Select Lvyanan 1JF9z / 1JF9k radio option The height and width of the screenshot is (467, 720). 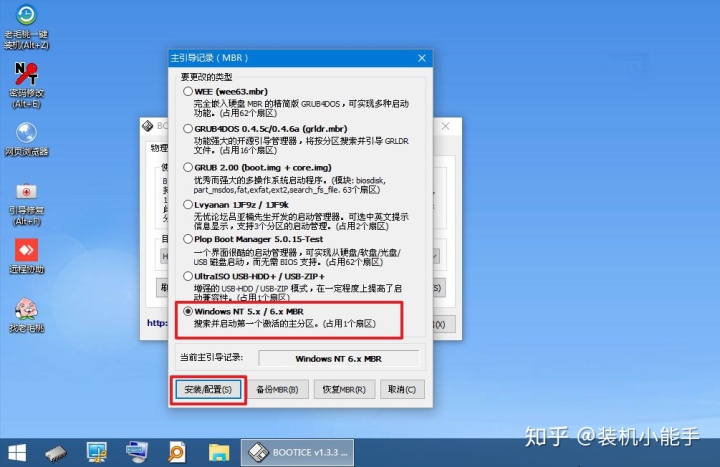tap(187, 204)
